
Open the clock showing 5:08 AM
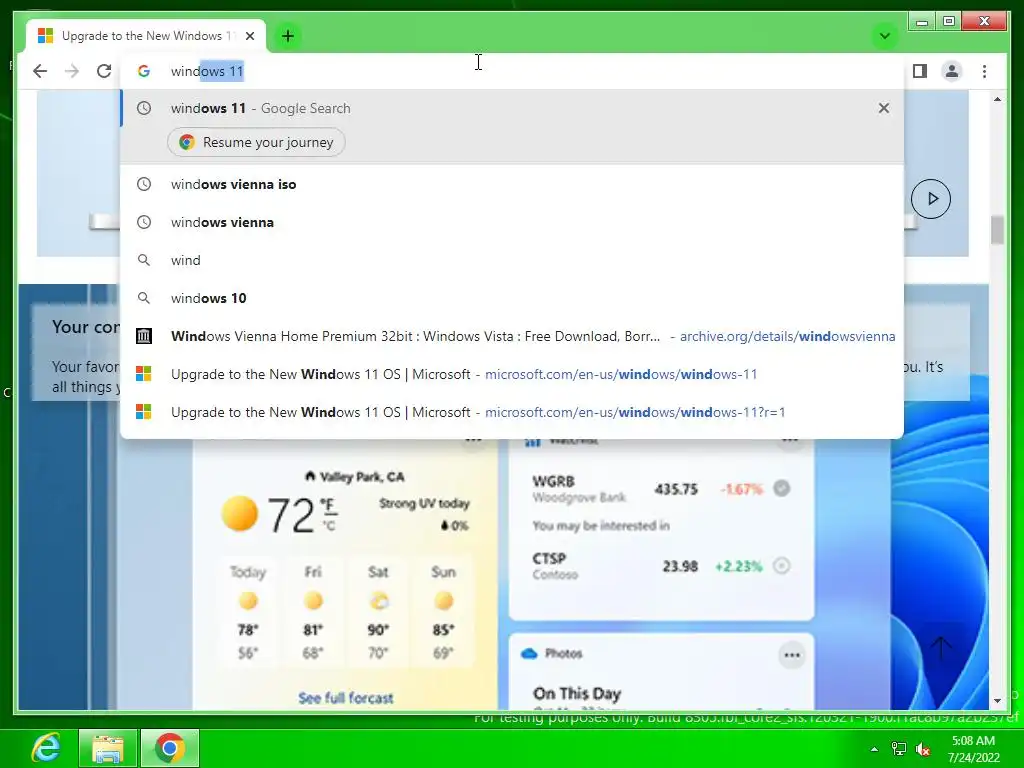point(973,749)
